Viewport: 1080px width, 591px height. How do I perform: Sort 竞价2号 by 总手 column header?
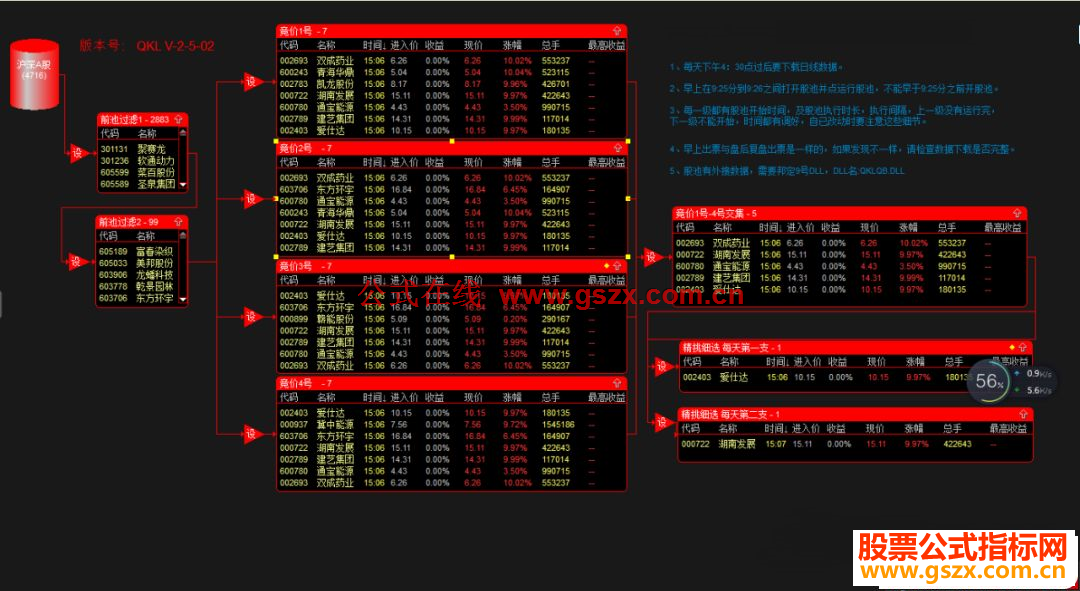point(551,163)
